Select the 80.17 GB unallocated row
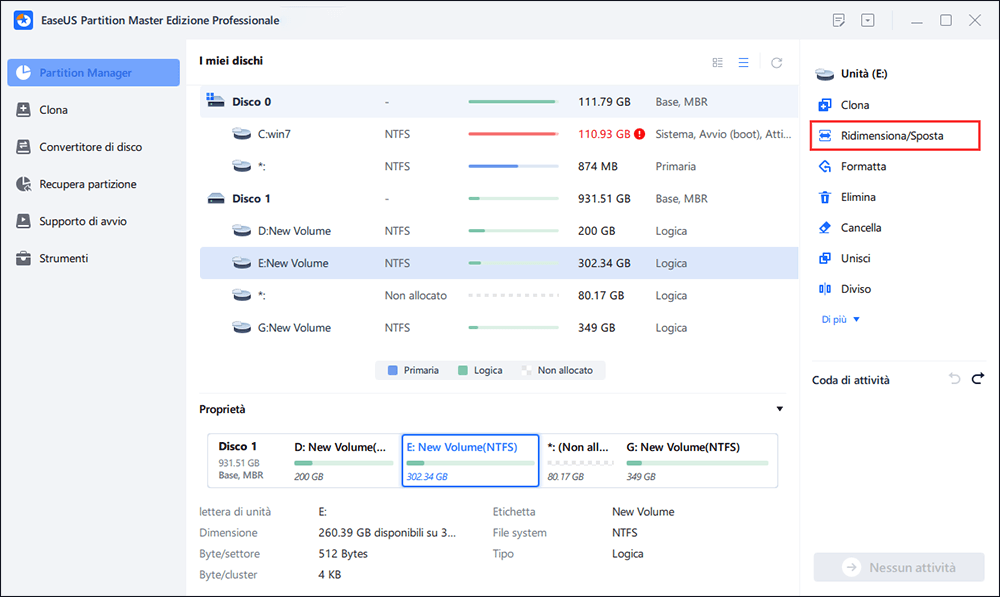Image resolution: width=1000 pixels, height=597 pixels. 499,295
